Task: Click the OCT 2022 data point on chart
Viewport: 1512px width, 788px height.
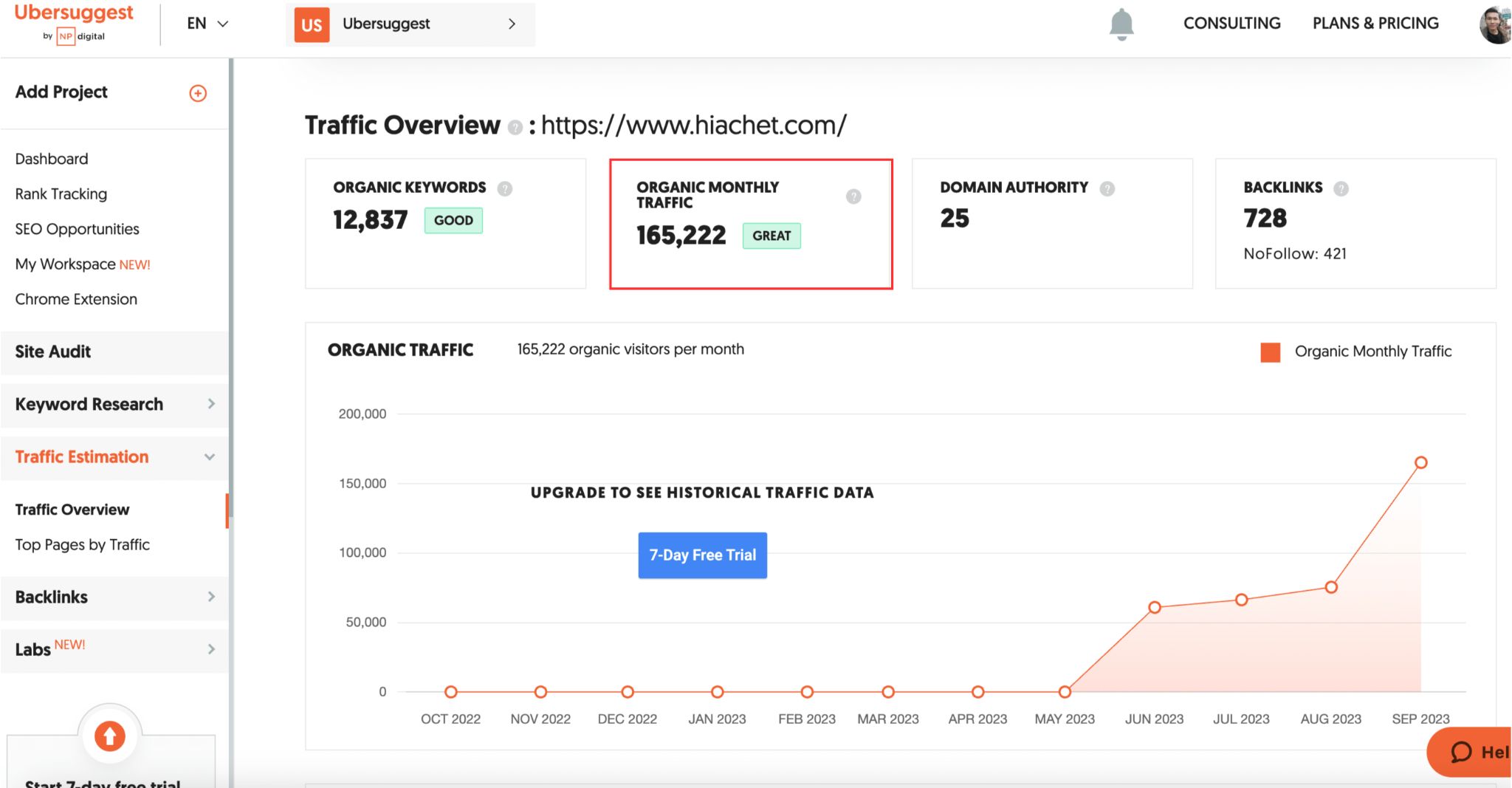Action: [451, 692]
